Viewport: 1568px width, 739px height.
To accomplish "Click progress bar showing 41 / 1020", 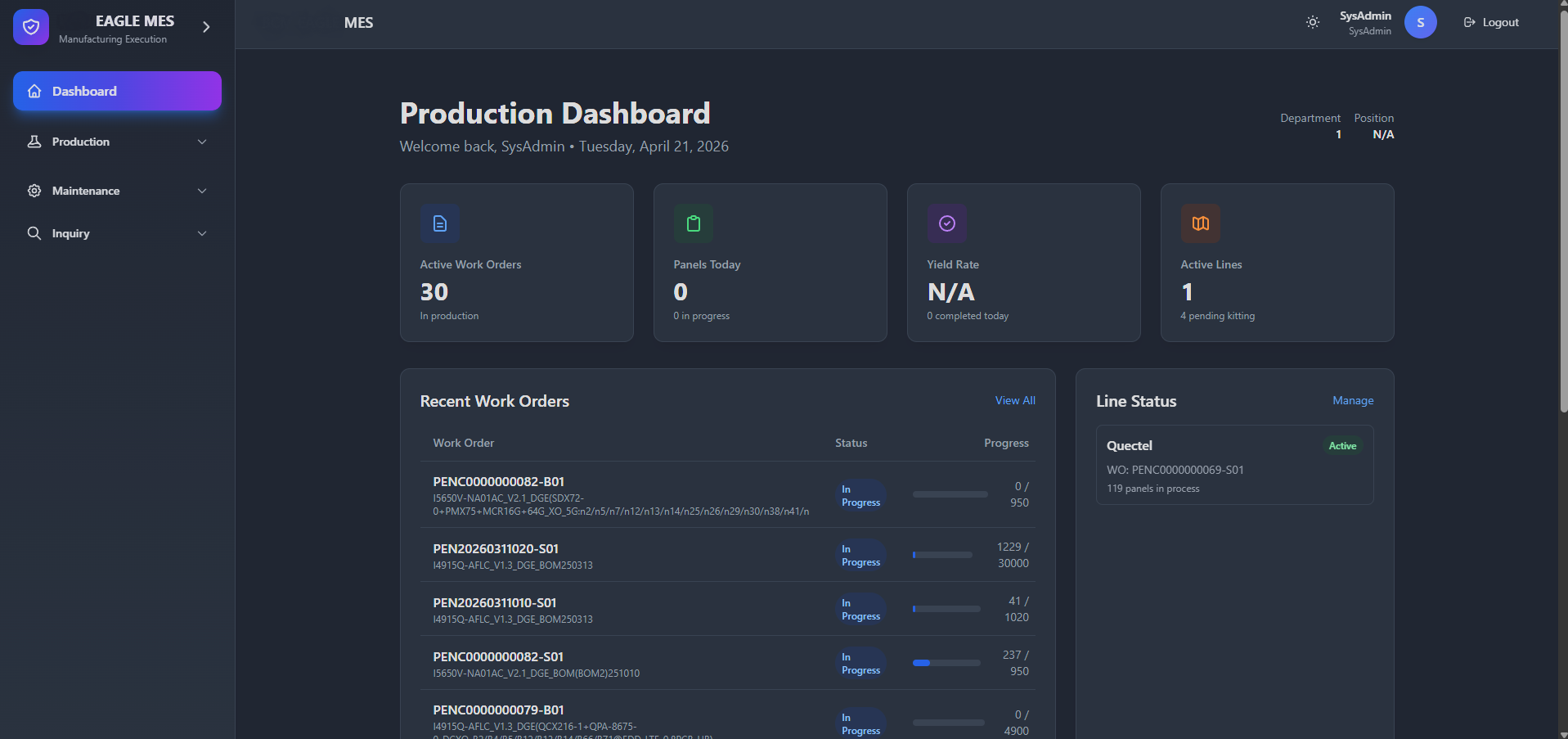I will pyautogui.click(x=946, y=609).
